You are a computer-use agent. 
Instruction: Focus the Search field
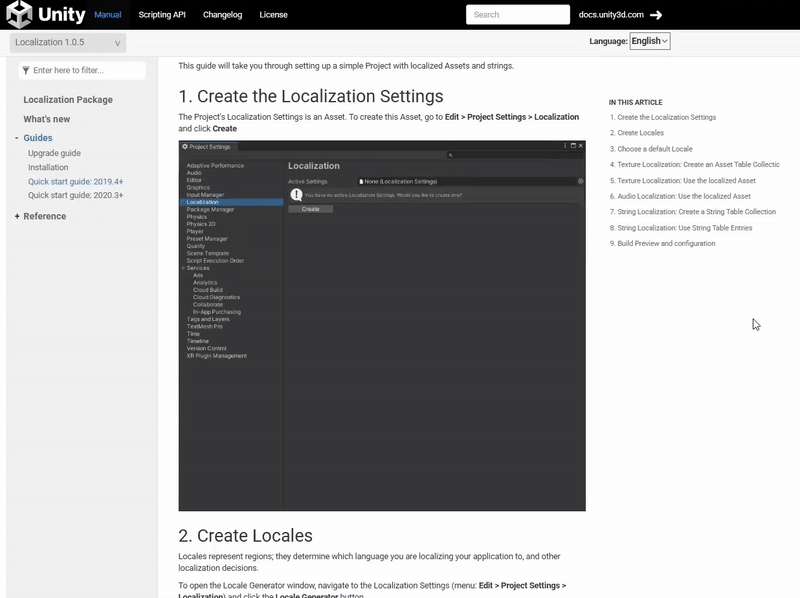[x=518, y=15]
